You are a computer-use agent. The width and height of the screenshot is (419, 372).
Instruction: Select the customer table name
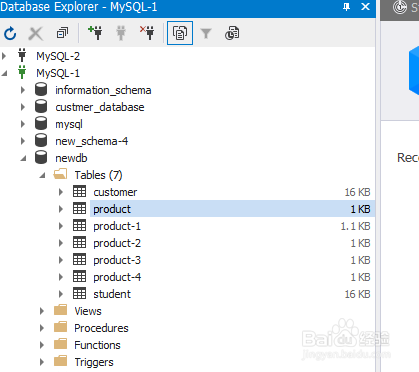click(115, 192)
